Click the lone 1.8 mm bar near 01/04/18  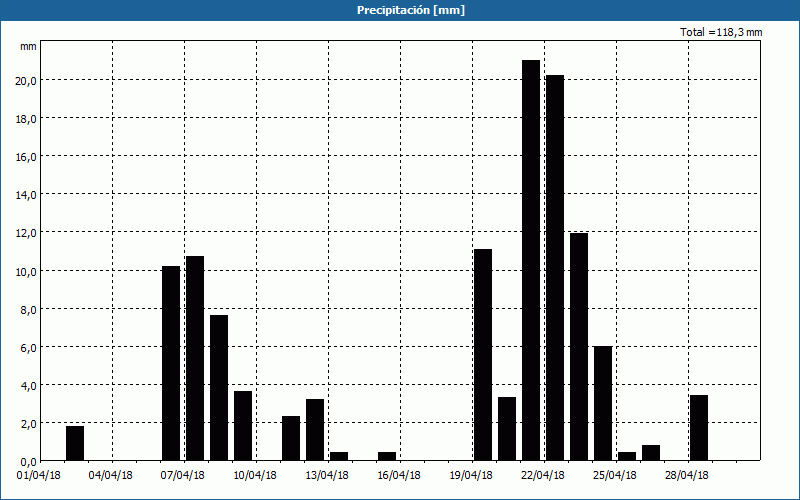point(75,443)
